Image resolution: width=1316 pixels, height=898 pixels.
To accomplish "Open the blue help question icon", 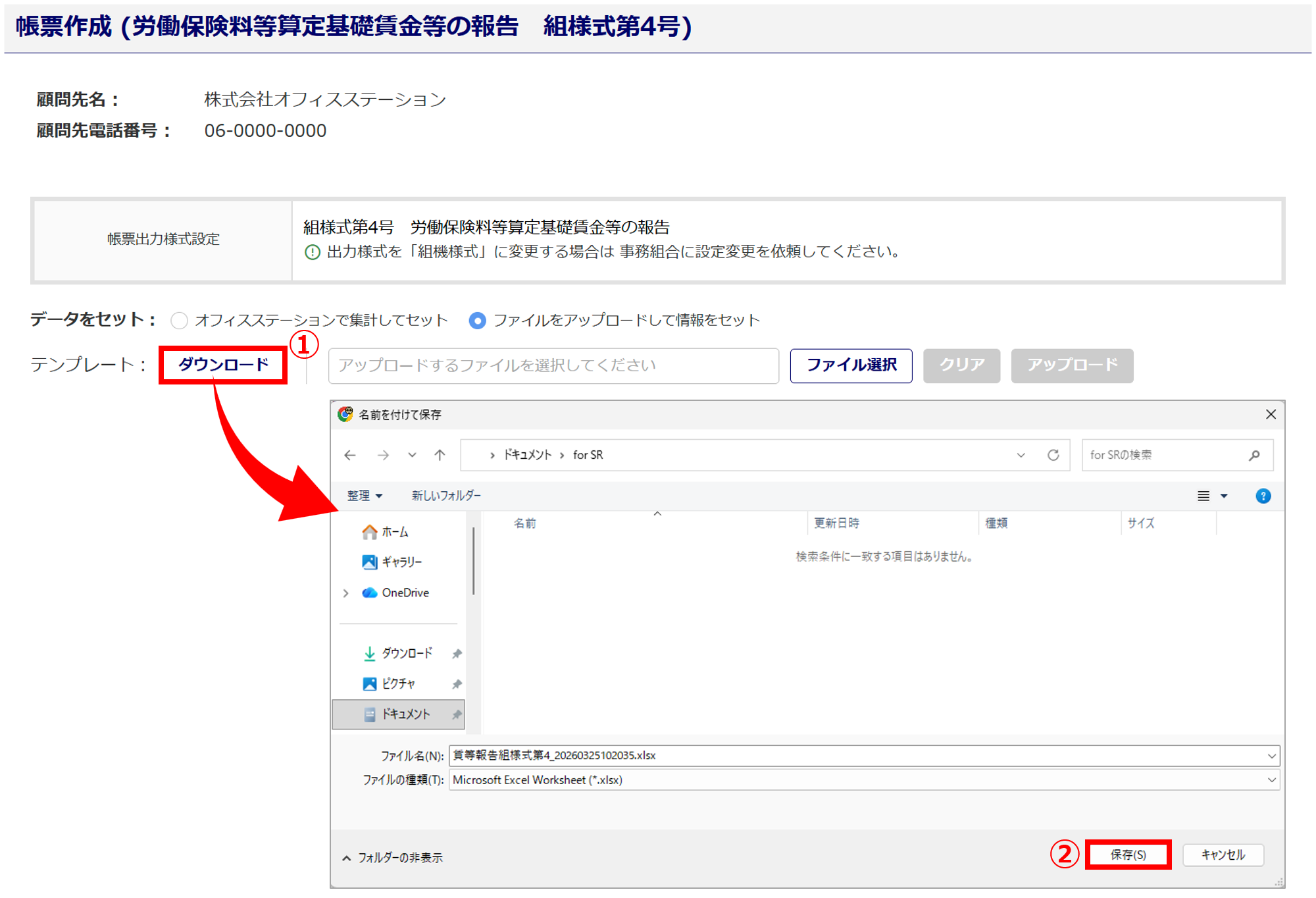I will pyautogui.click(x=1263, y=496).
